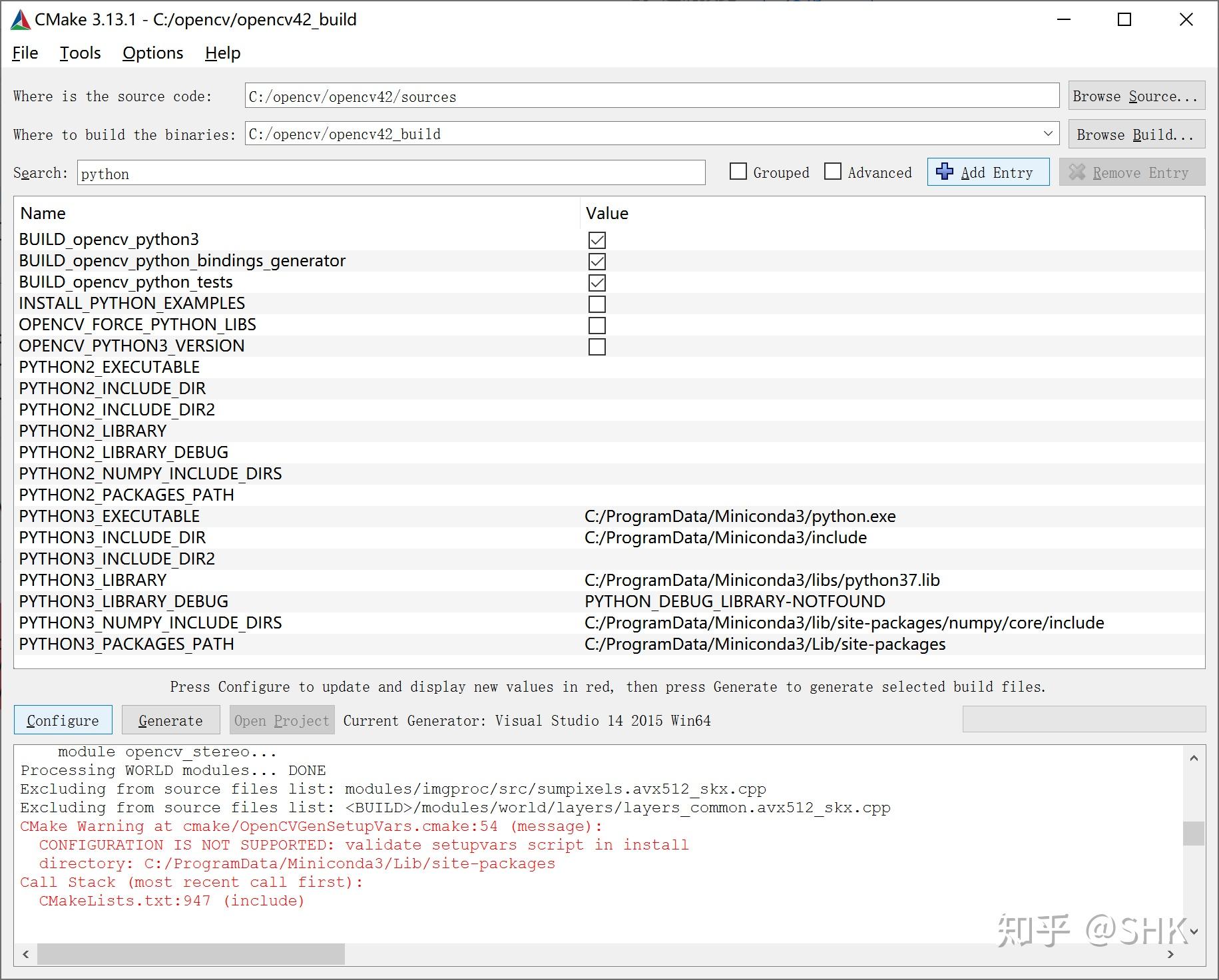This screenshot has width=1219, height=980.
Task: Open the File menu
Action: coord(24,53)
